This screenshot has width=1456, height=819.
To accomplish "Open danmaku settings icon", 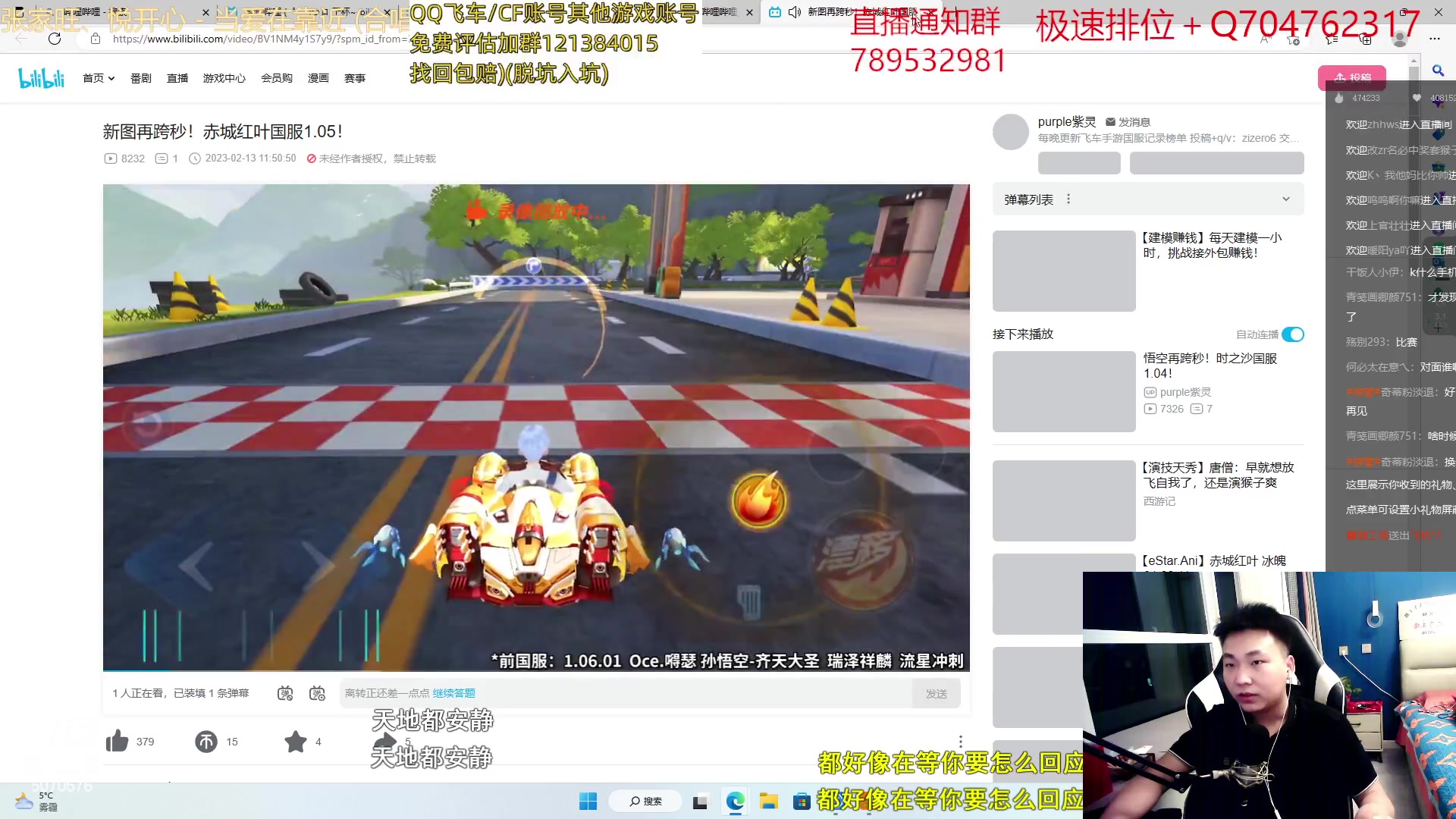I will tap(317, 693).
